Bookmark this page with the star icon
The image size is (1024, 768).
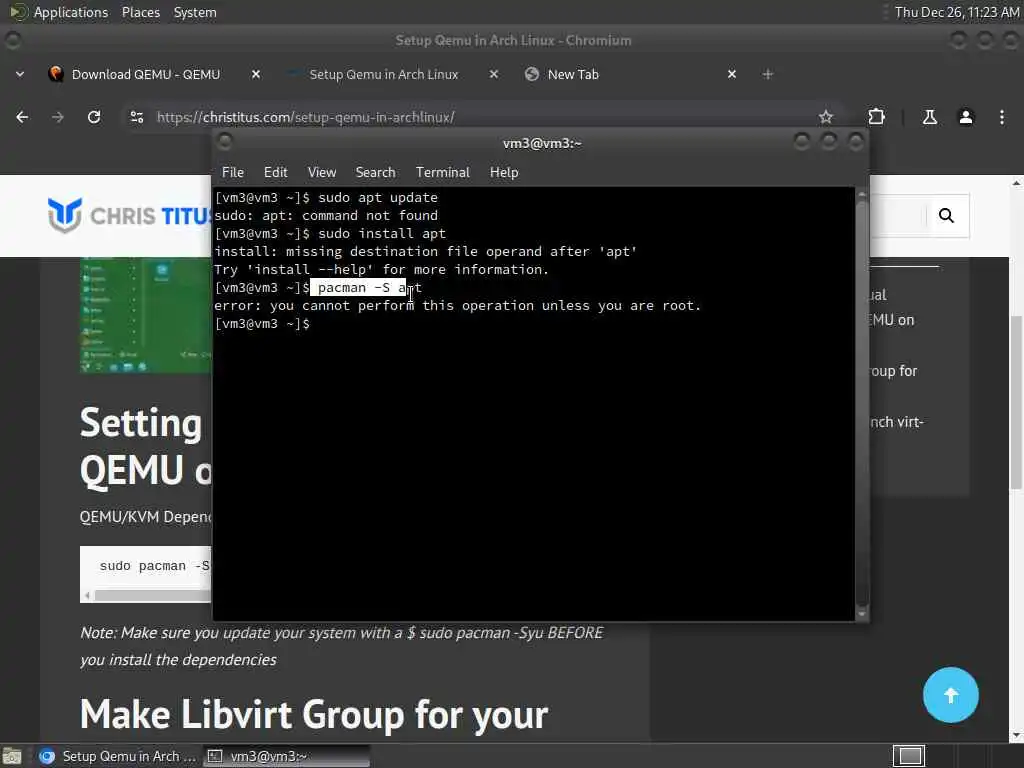[x=826, y=117]
